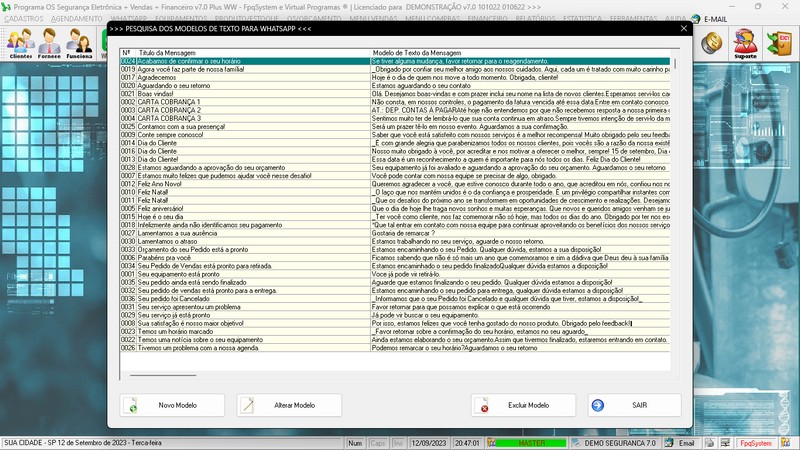Viewport: 800px width, 450px height.
Task: Click the FpqSystem link in status bar
Action: tap(756, 443)
